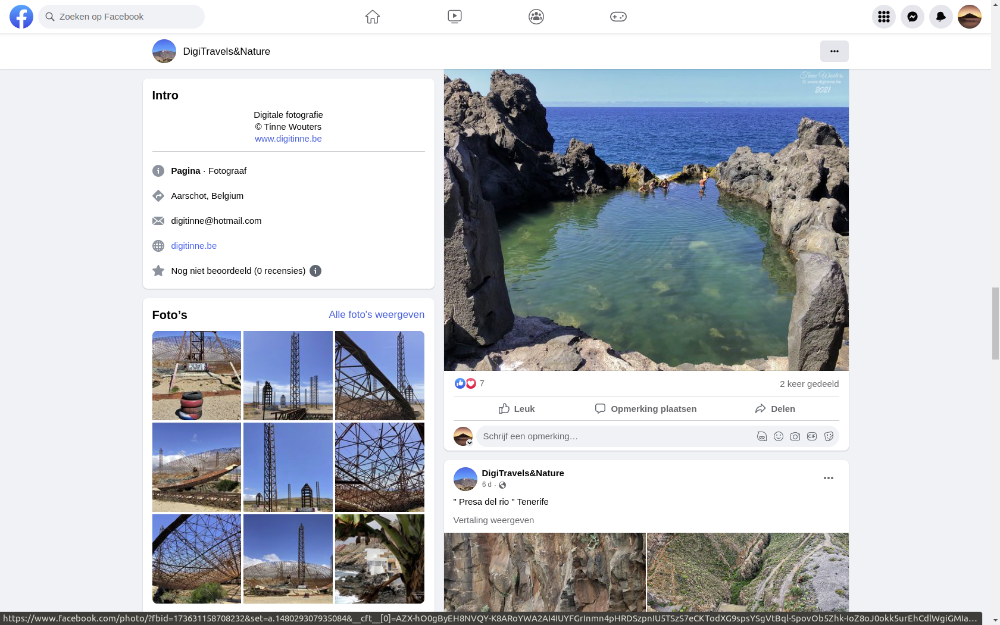Open the apps grid menu icon
1000x625 pixels.
pos(883,17)
